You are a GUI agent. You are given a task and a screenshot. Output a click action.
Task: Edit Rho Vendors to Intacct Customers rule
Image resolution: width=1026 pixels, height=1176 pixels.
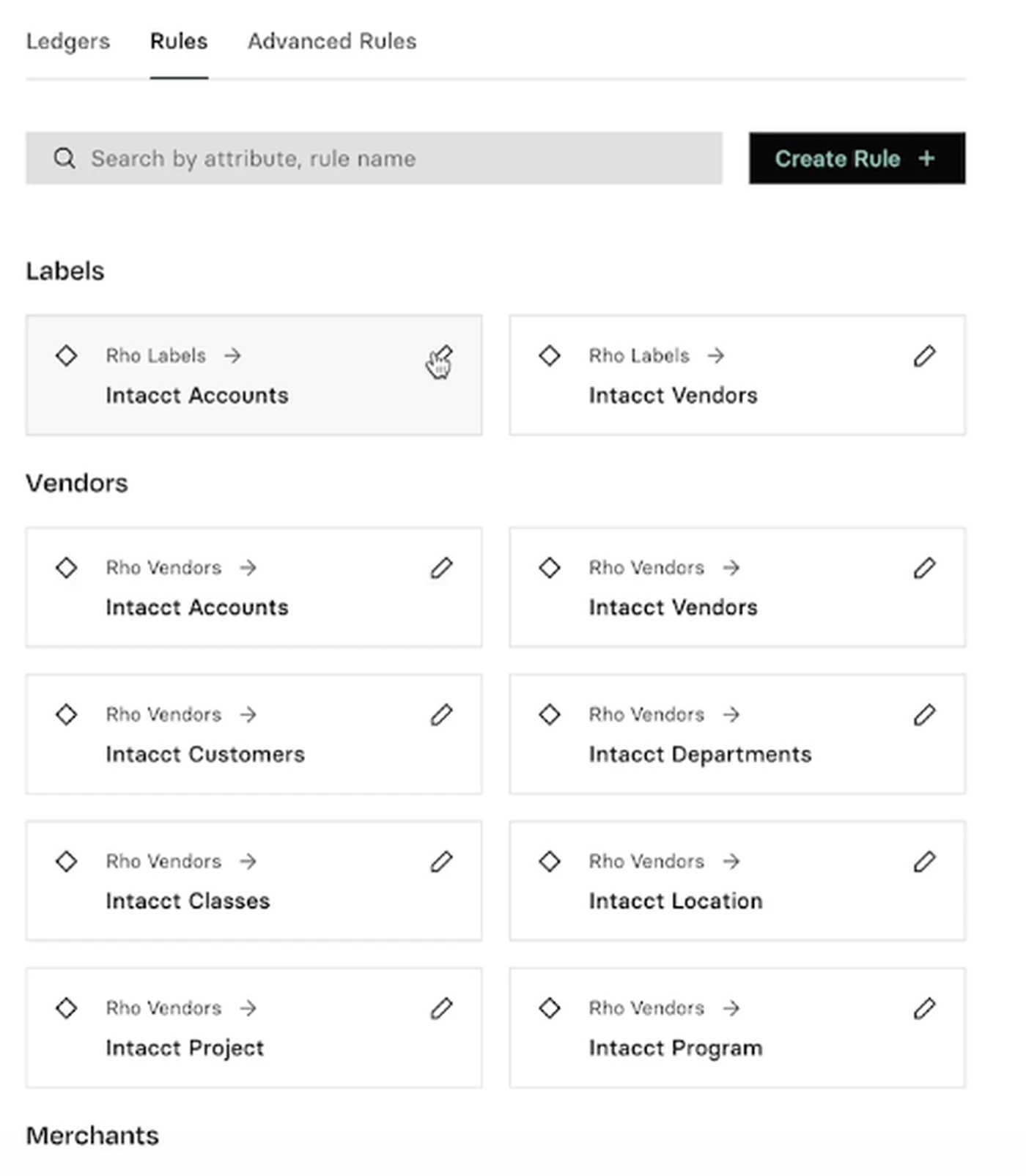click(x=441, y=714)
